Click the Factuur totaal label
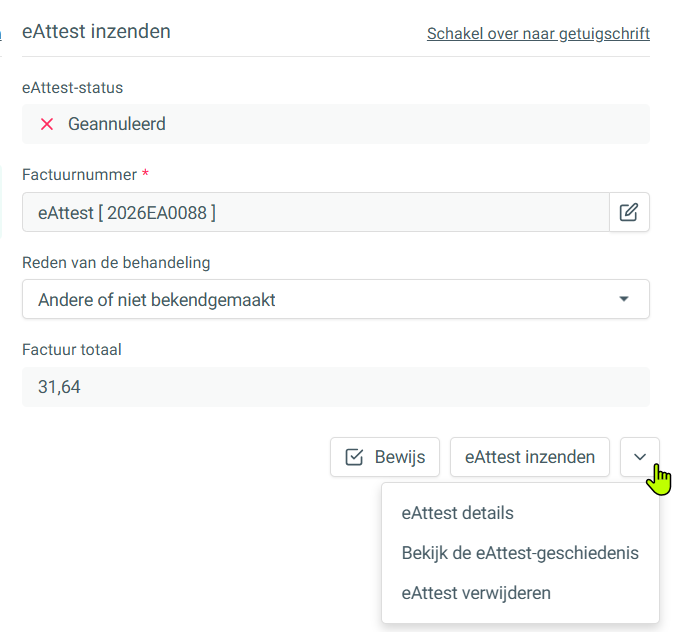677x632 pixels. 72,349
